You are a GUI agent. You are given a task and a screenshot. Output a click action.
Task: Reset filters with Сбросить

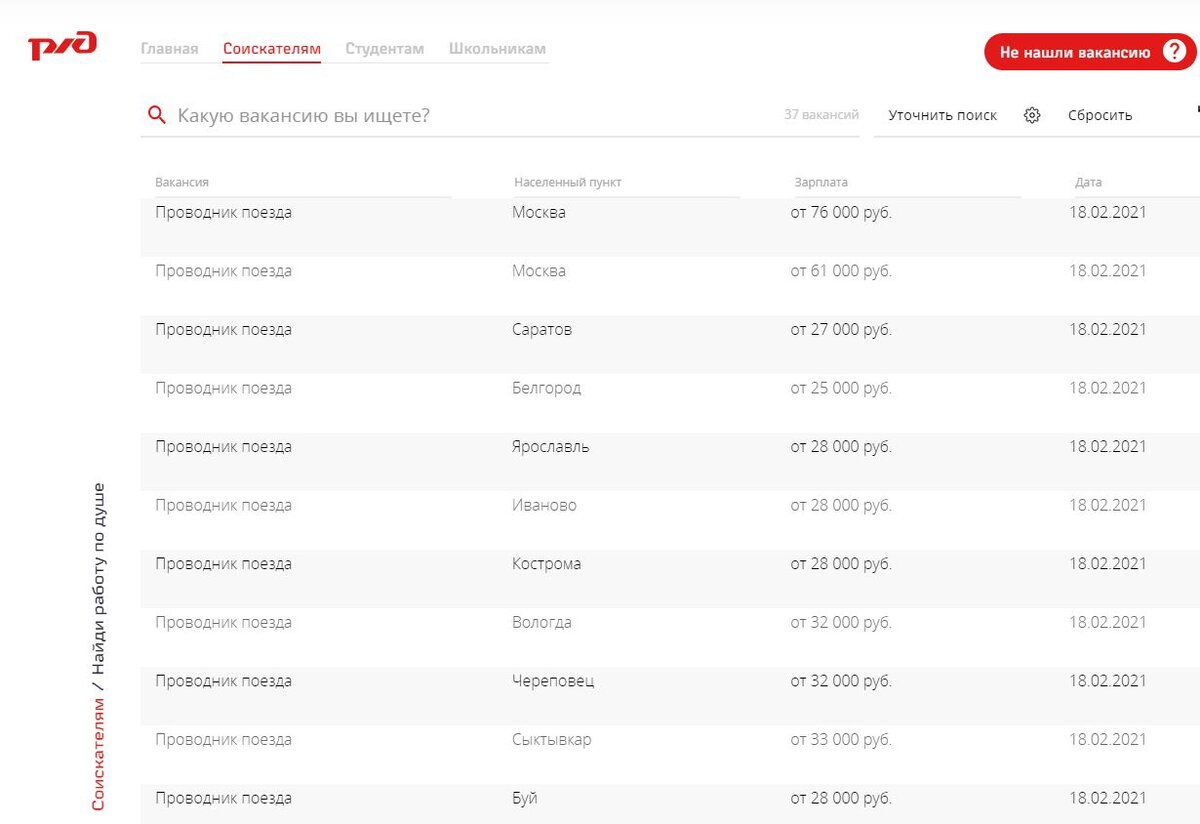click(x=1100, y=115)
